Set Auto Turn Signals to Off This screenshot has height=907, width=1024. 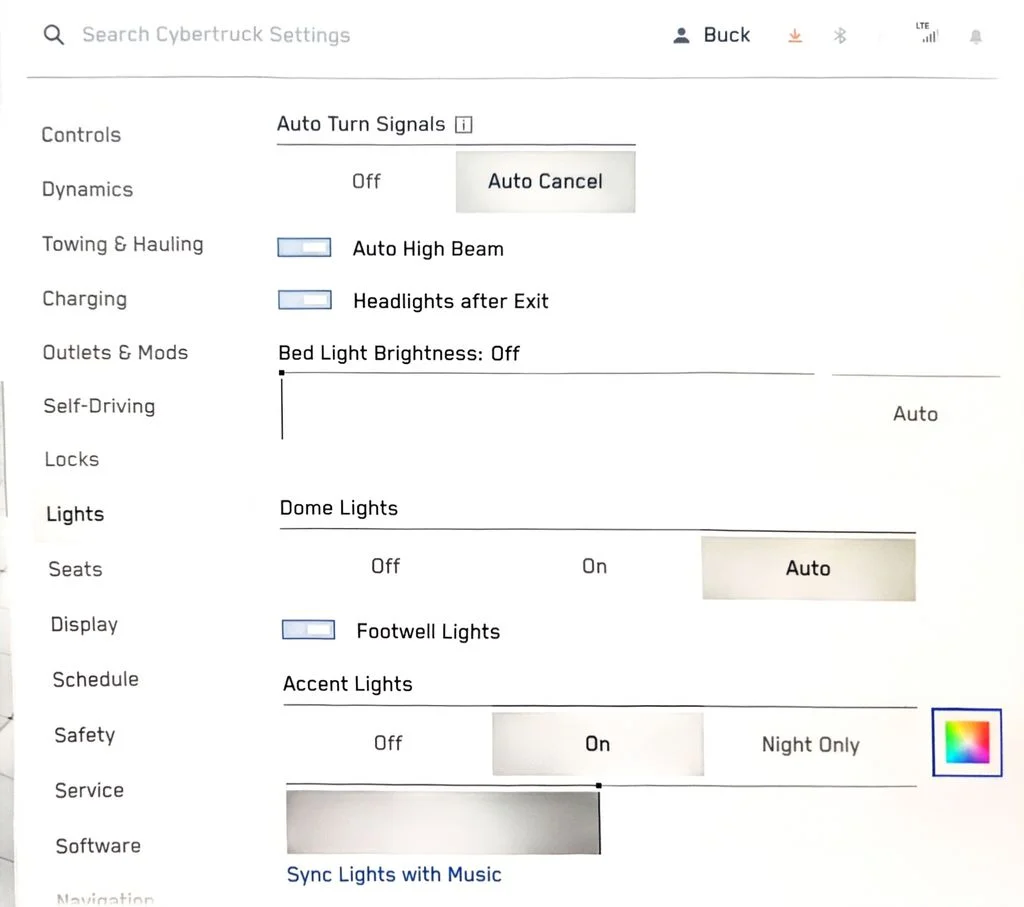[x=366, y=181]
